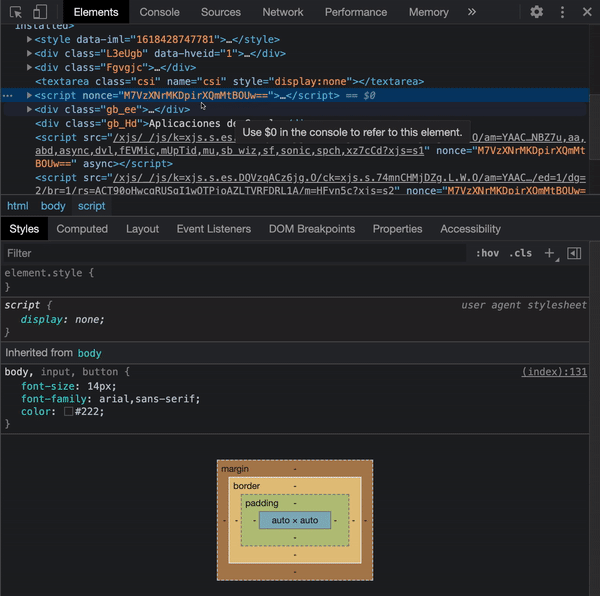Switch to the Sources tab
The image size is (600, 596).
(221, 12)
